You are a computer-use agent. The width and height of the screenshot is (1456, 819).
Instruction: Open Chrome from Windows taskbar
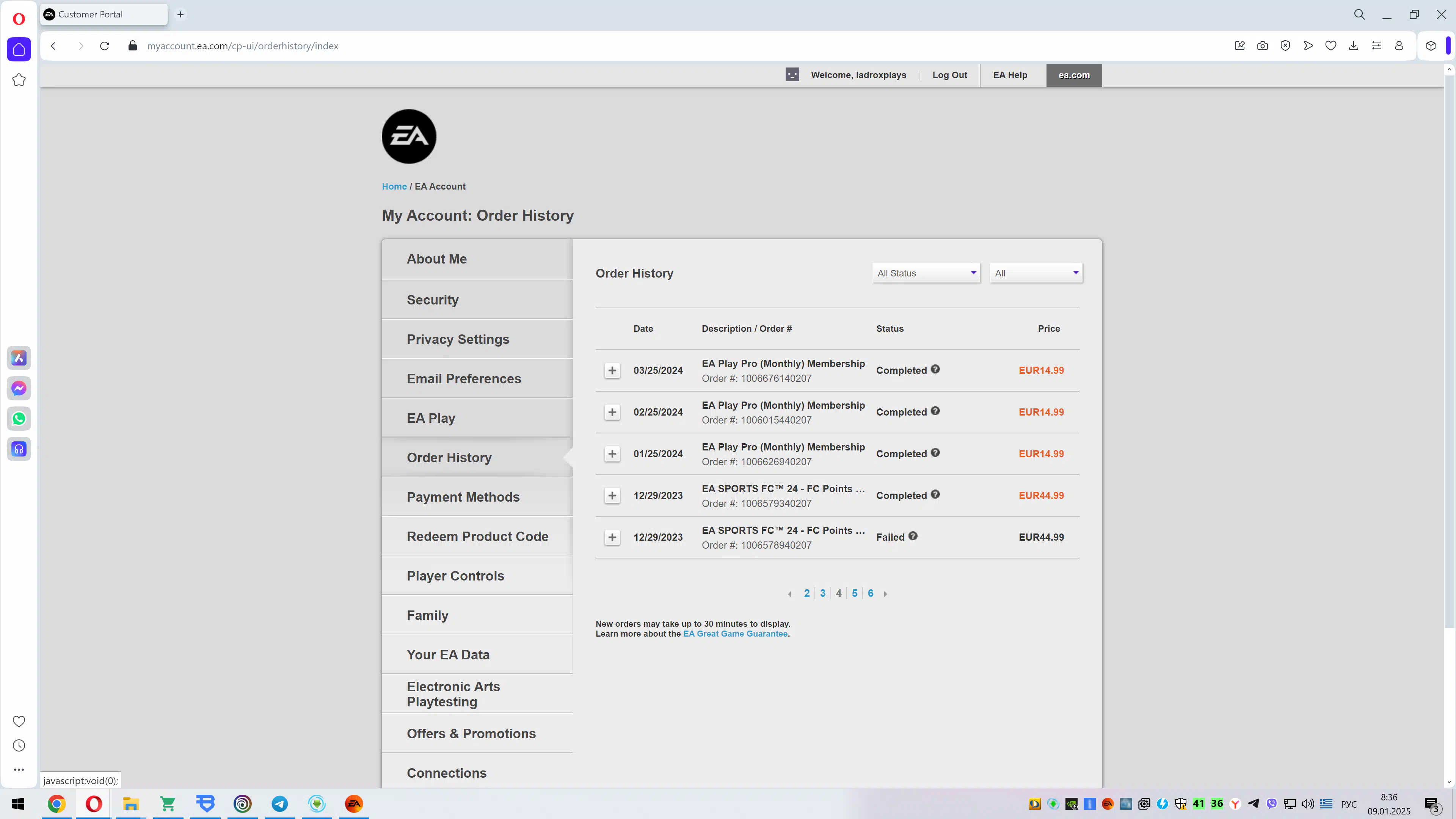click(x=56, y=804)
